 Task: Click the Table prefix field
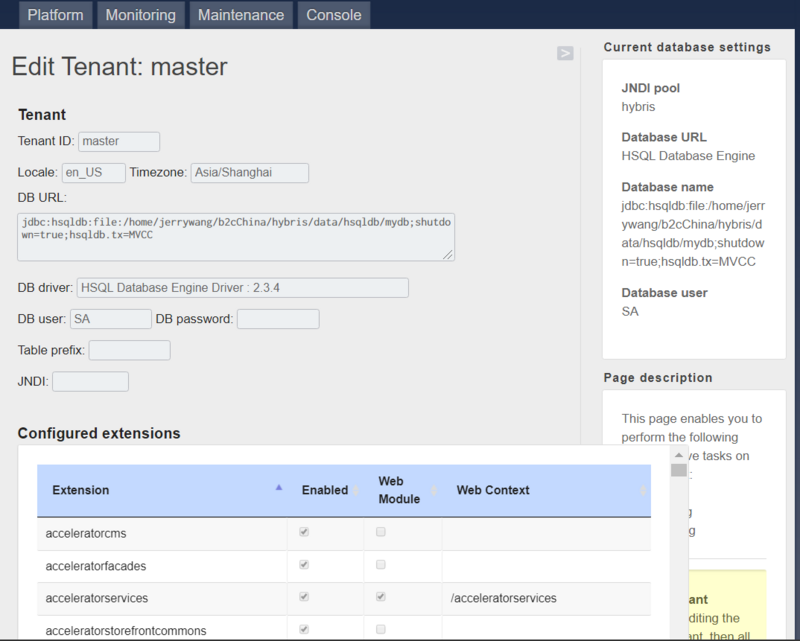(129, 350)
